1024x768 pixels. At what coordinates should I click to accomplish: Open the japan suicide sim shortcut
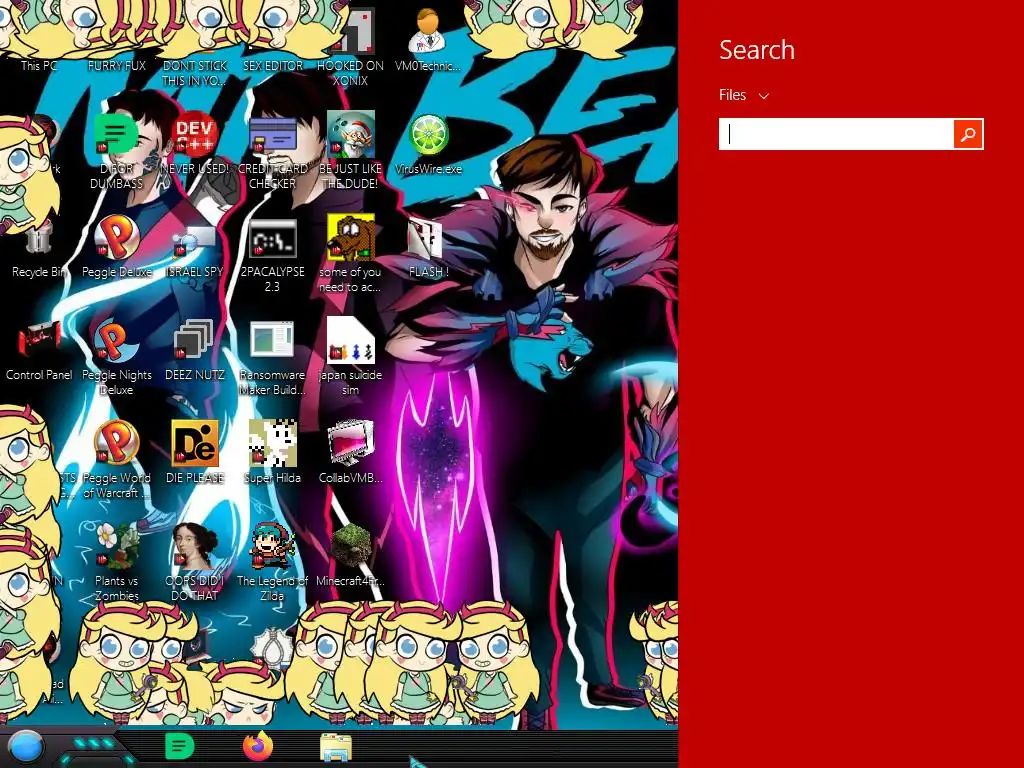(351, 356)
